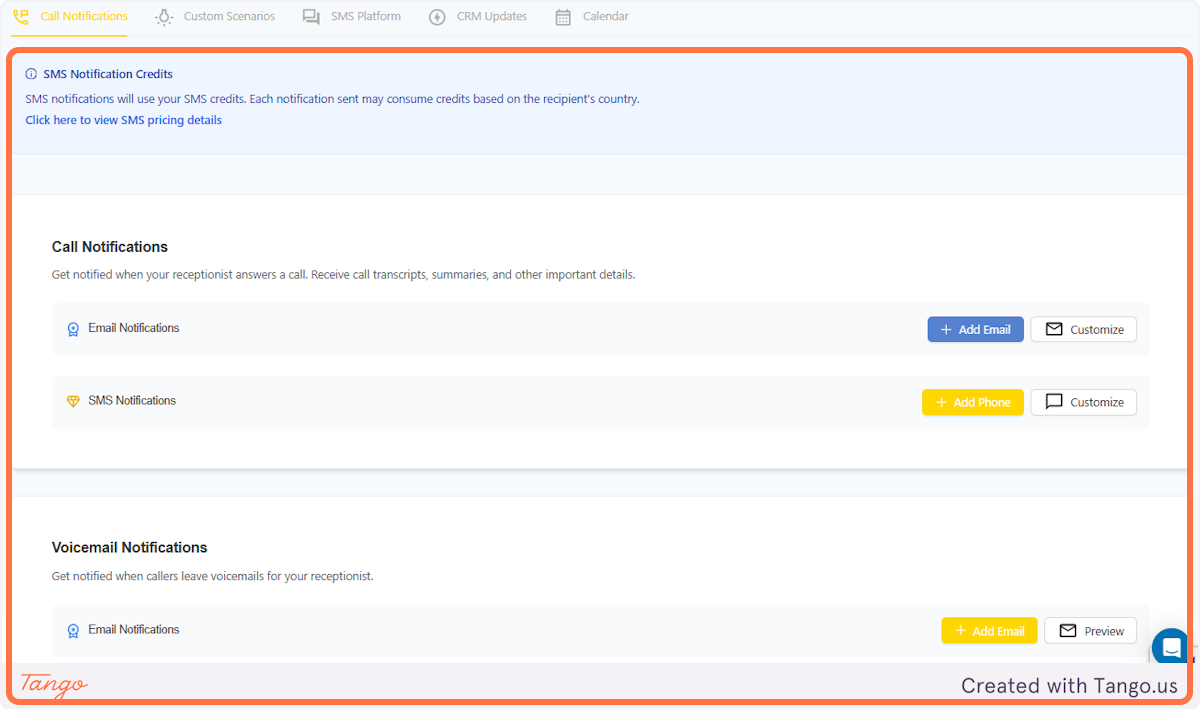Add Email for Call Notifications
This screenshot has height=709, width=1200.
pos(976,329)
